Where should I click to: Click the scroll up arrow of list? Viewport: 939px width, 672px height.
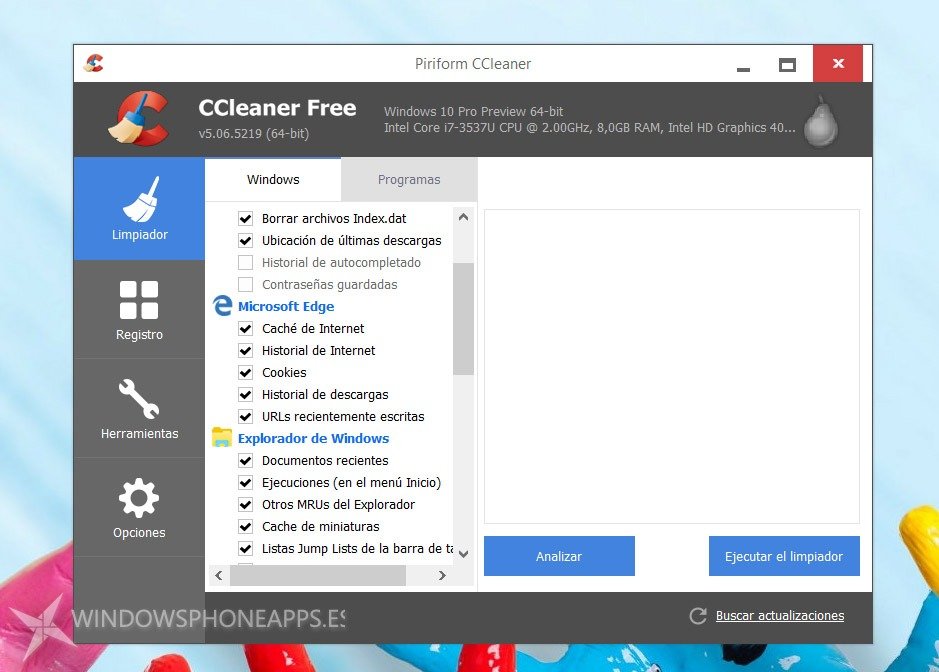pos(464,217)
